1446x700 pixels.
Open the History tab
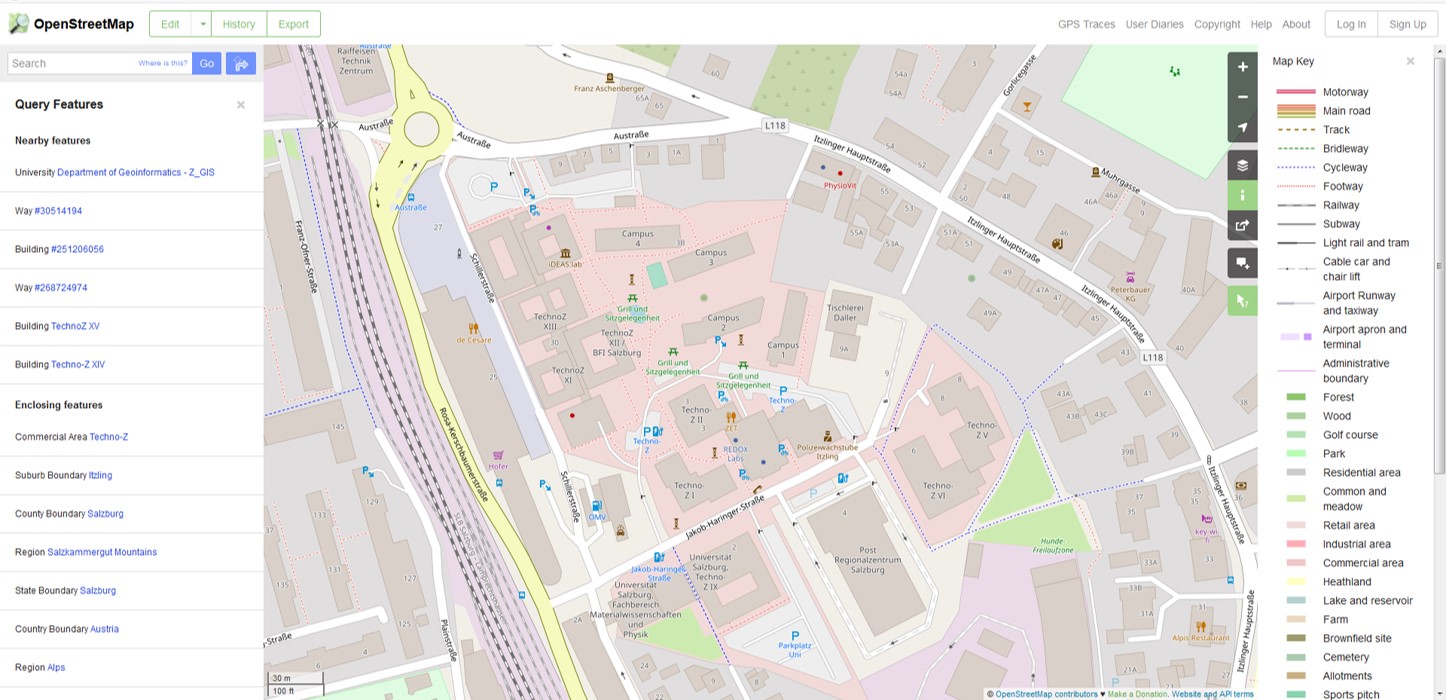pyautogui.click(x=239, y=24)
